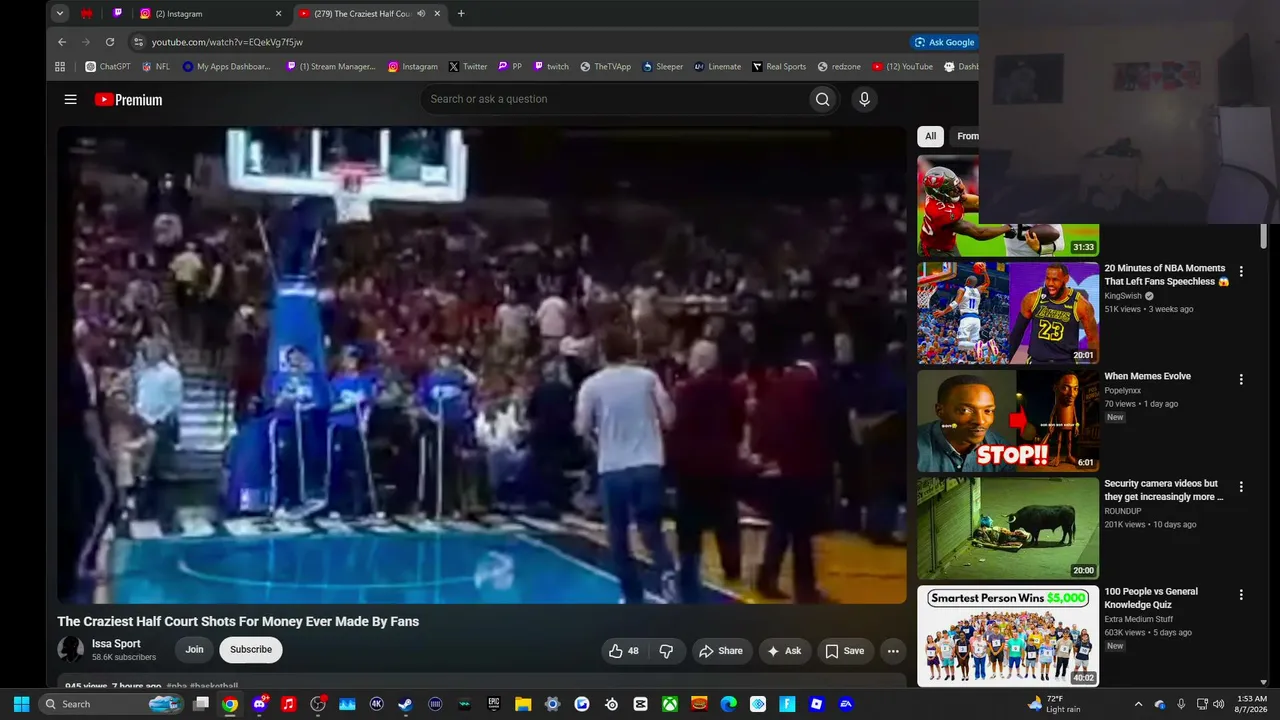1280x720 pixels.
Task: Open more actions ellipsis below video
Action: tap(893, 651)
